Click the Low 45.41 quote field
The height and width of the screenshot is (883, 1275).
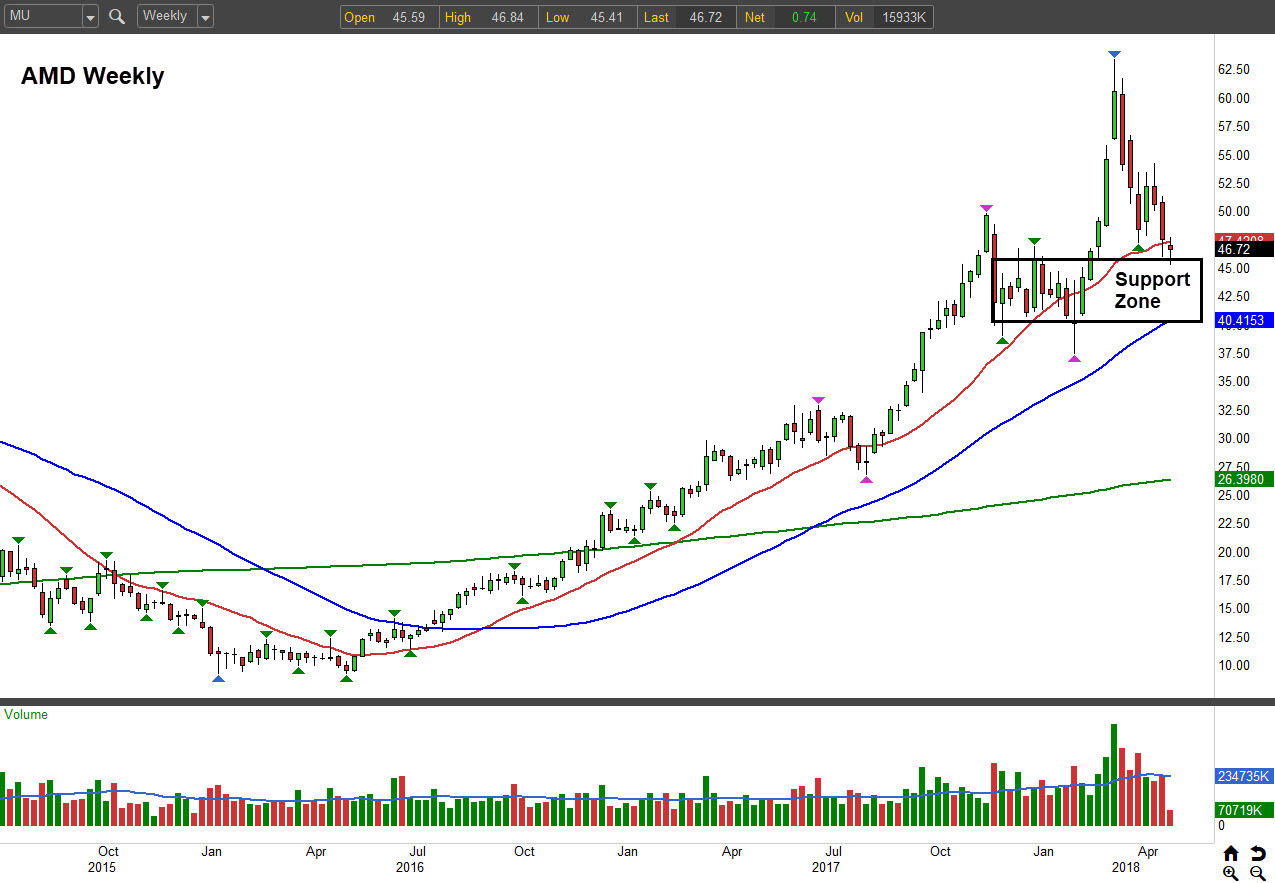coord(588,17)
